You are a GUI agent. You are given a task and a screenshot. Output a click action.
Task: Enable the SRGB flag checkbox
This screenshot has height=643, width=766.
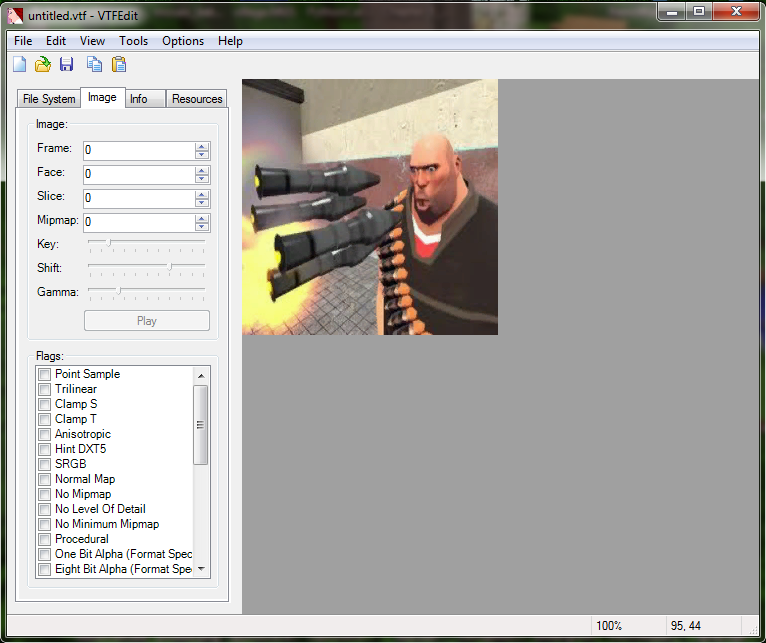click(x=44, y=464)
